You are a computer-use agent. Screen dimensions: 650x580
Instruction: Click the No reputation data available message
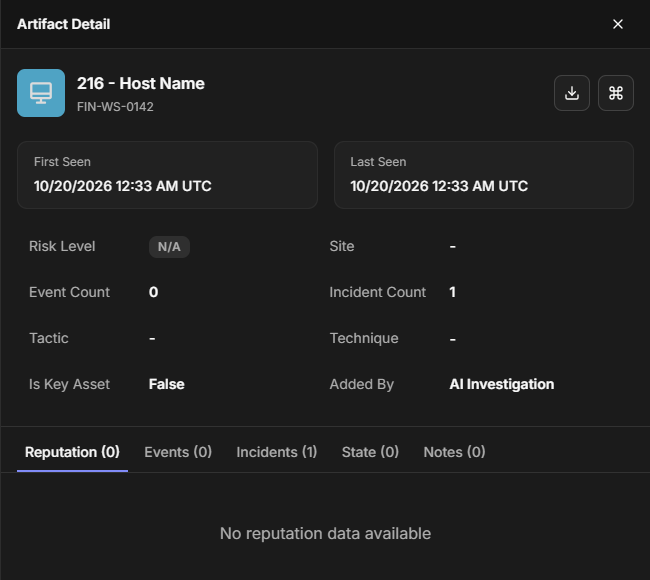[325, 534]
